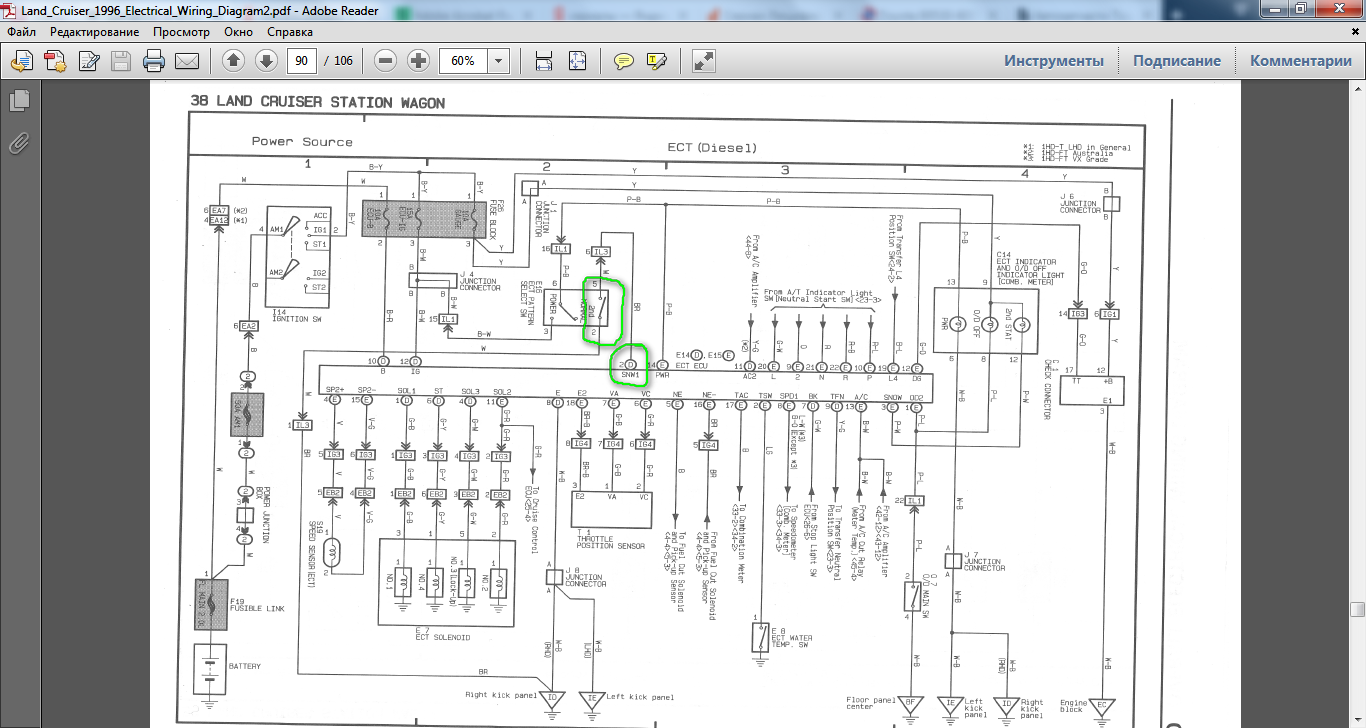Click total page count '106' text

click(343, 61)
